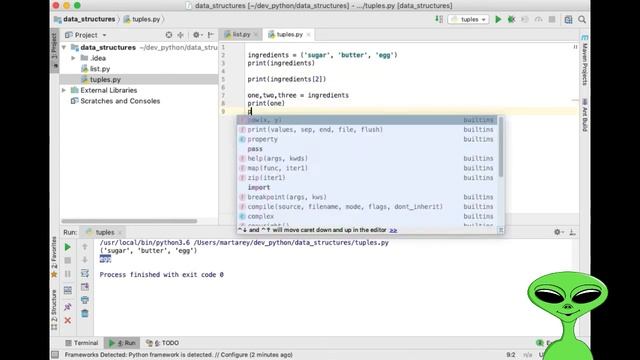Click the Restore Layout icon in Run panel
This screenshot has width=640, height=360.
68,290
